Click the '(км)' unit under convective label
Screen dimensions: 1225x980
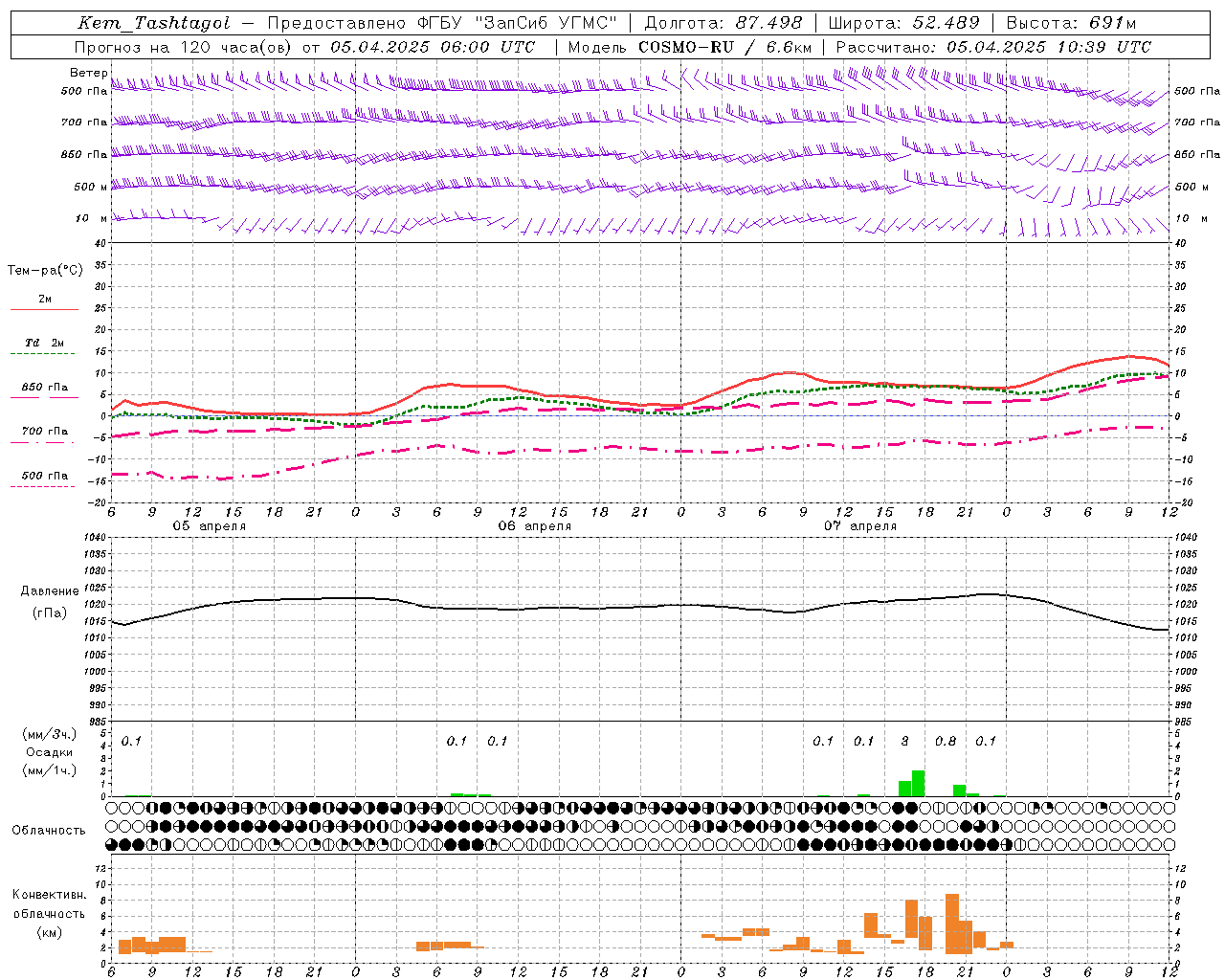50,932
